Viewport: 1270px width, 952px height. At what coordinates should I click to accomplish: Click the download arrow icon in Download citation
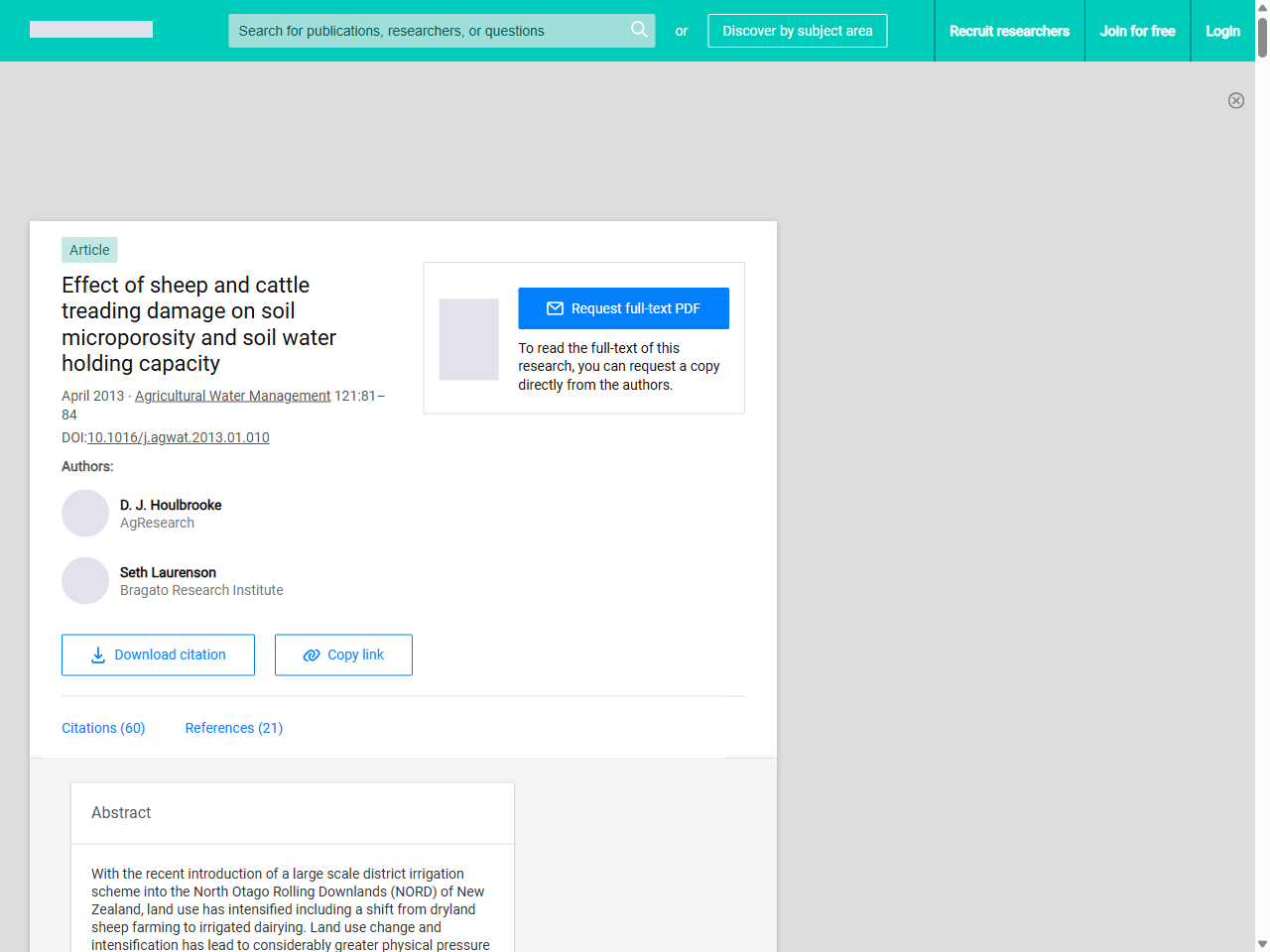coord(98,655)
